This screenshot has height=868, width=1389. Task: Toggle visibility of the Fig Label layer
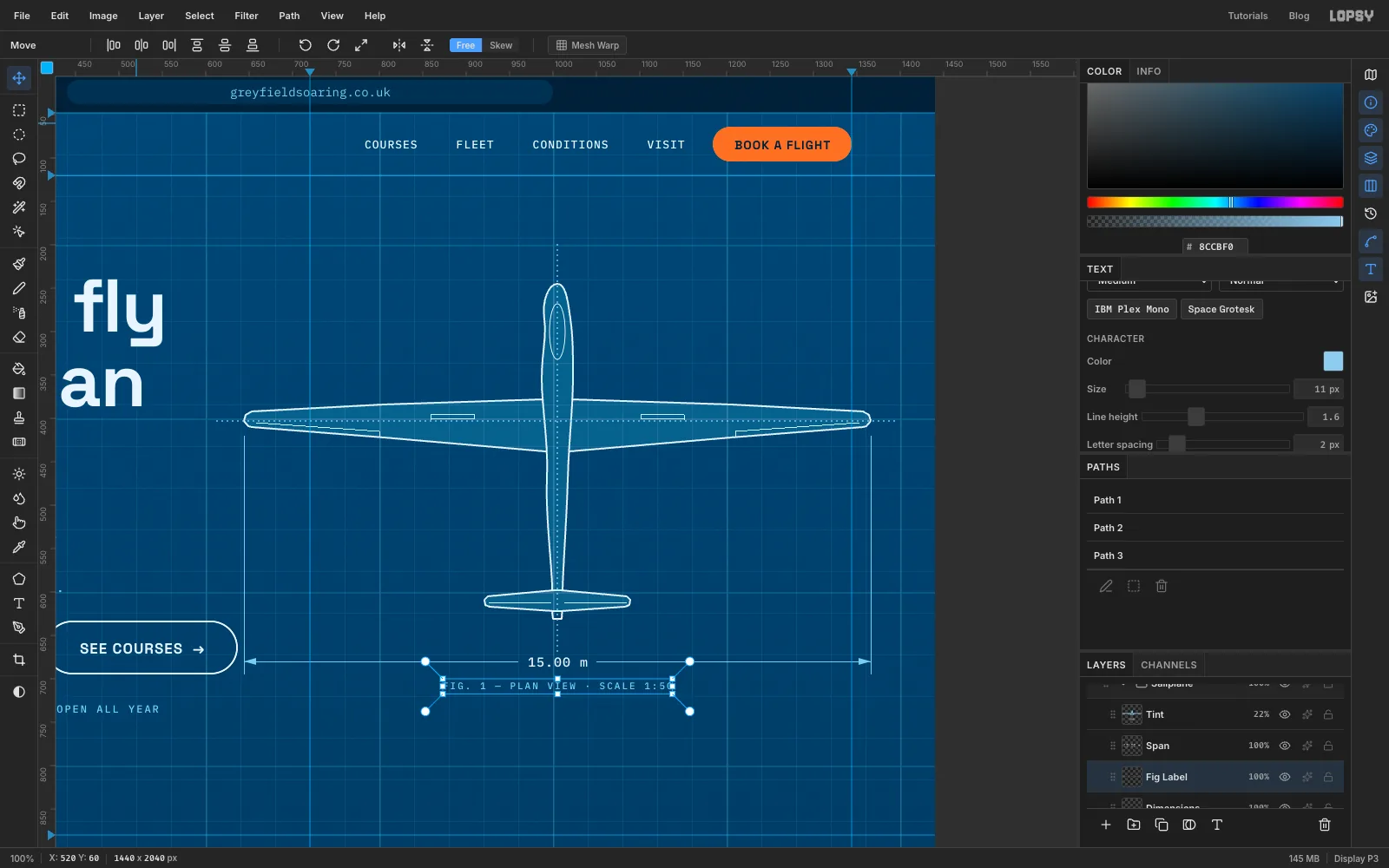point(1285,777)
